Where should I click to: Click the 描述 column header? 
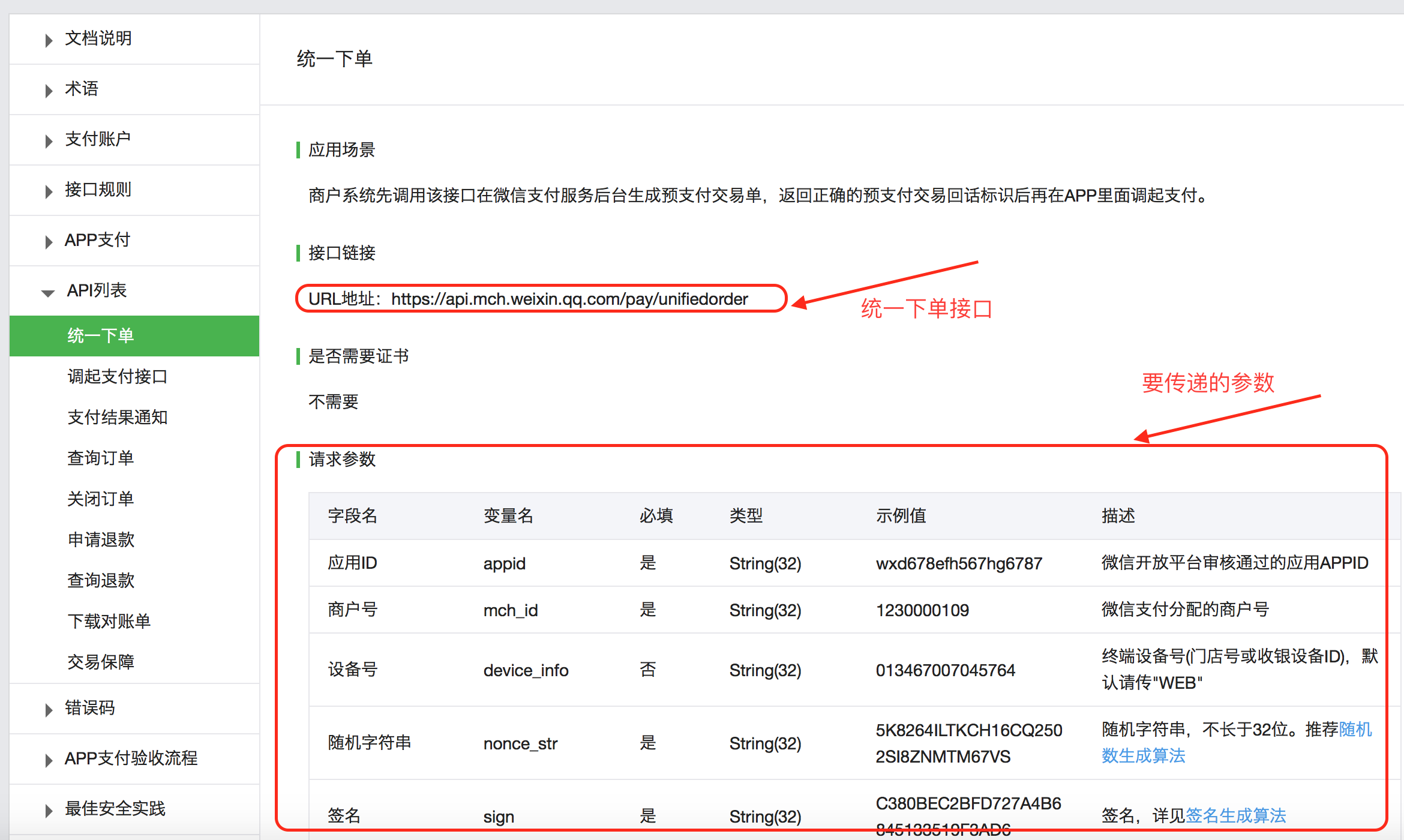tap(1118, 516)
